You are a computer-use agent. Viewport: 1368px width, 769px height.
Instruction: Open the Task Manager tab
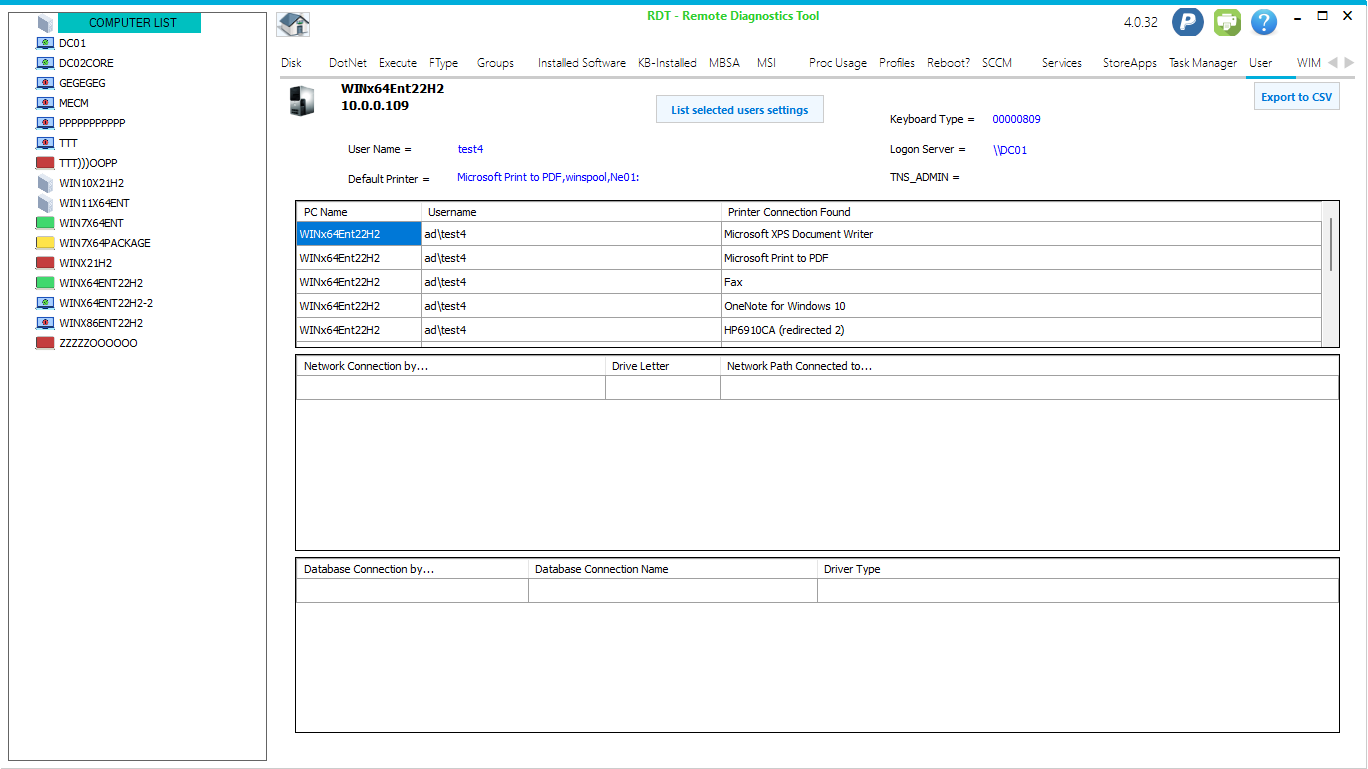click(x=1203, y=63)
